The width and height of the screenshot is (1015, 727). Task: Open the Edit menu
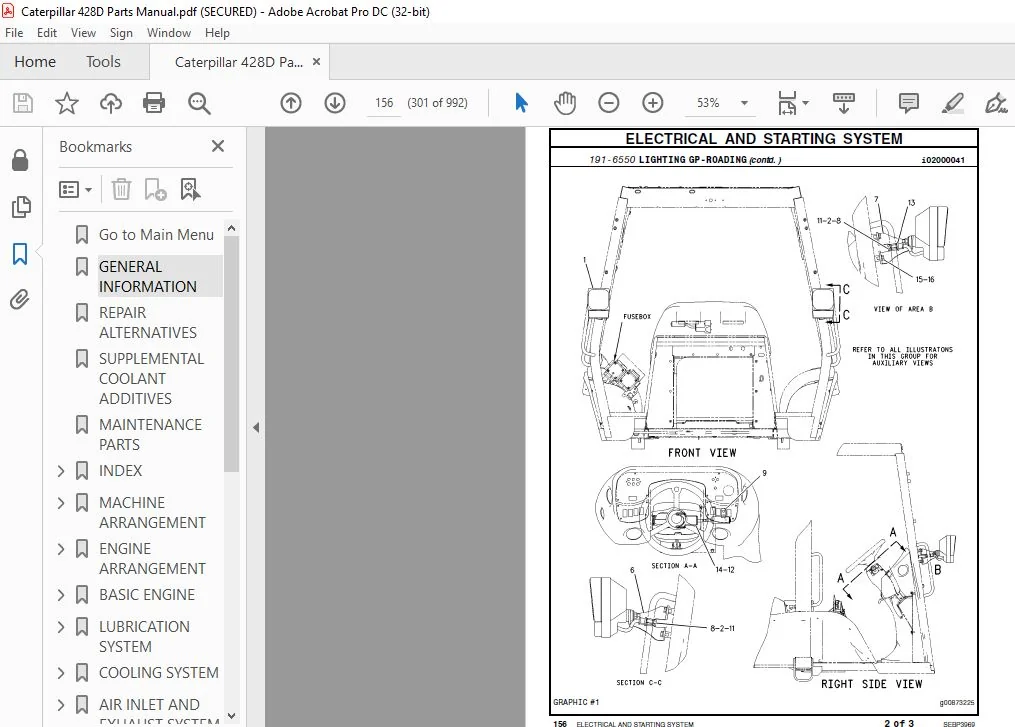click(47, 32)
